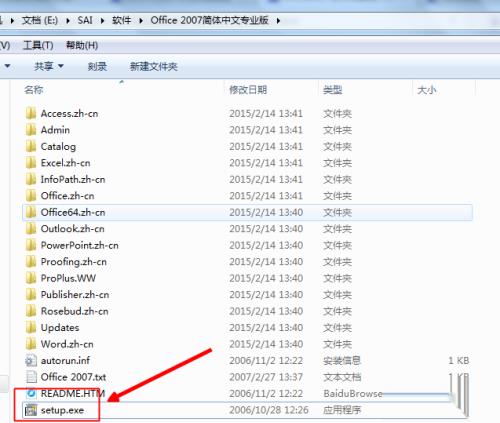Click the Updates folder name
The height and width of the screenshot is (423, 500).
click(60, 327)
